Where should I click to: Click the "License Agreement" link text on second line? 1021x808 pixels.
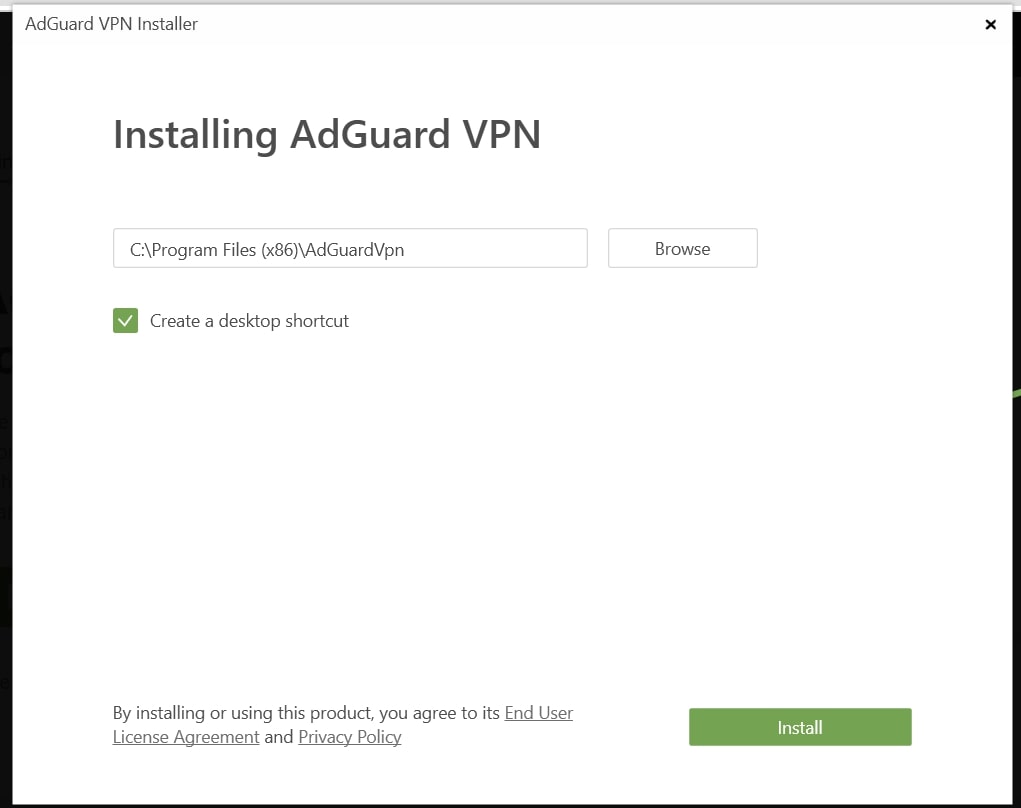186,737
